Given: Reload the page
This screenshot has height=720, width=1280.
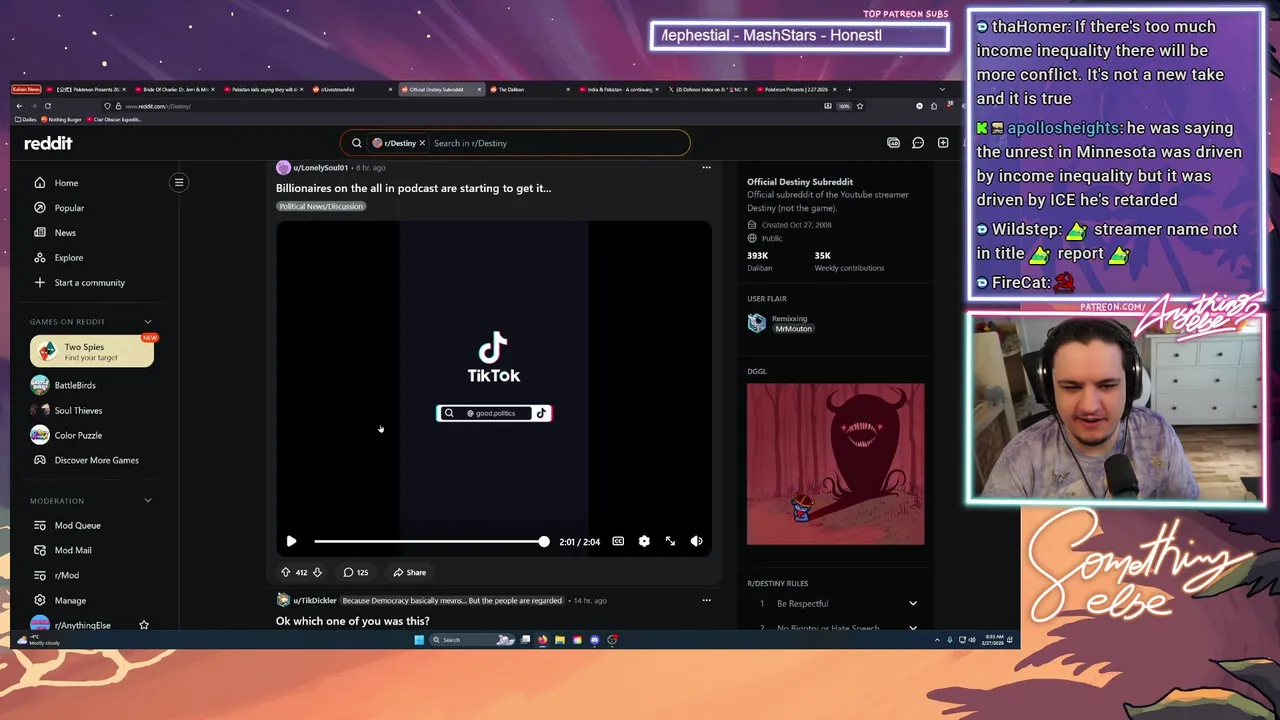Looking at the screenshot, I should pyautogui.click(x=47, y=106).
